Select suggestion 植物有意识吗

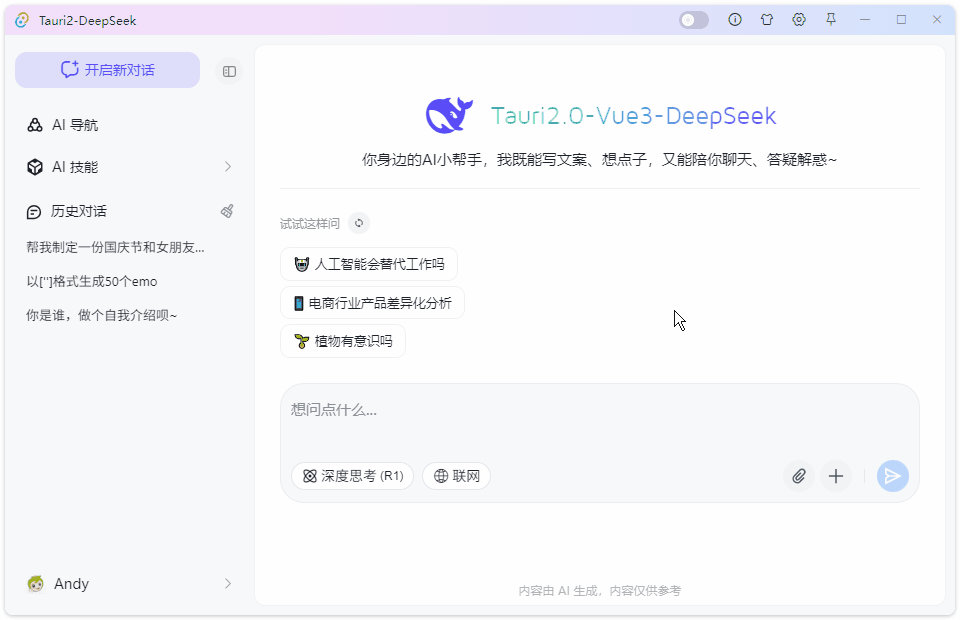[x=343, y=342]
